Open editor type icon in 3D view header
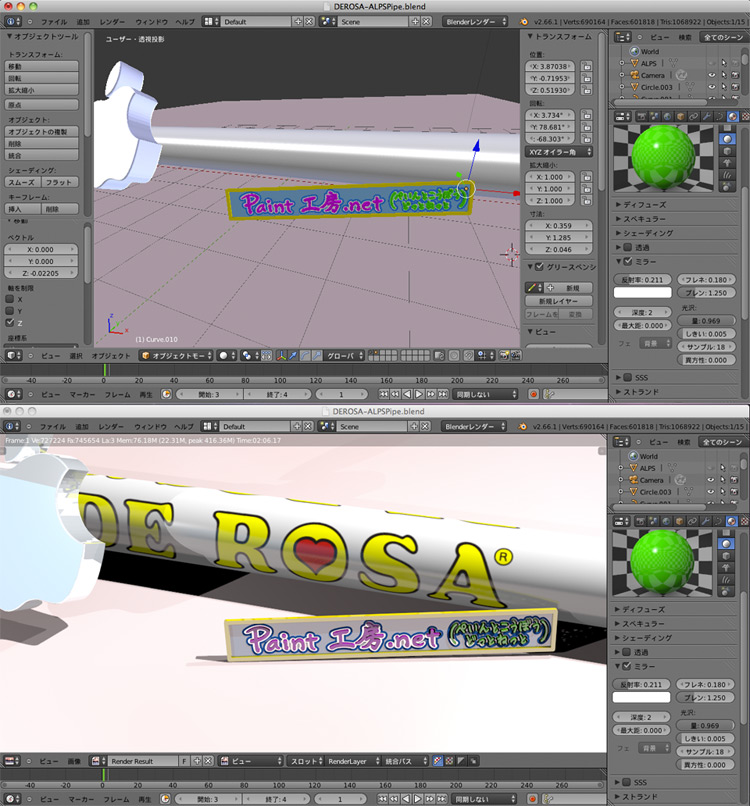The width and height of the screenshot is (750, 806). (x=12, y=355)
